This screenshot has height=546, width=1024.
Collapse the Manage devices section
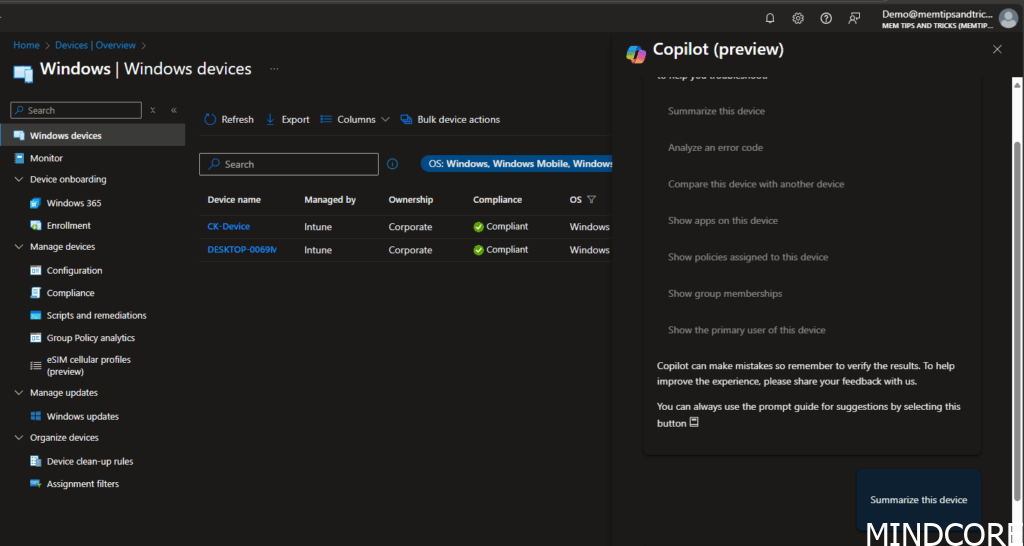pos(18,247)
